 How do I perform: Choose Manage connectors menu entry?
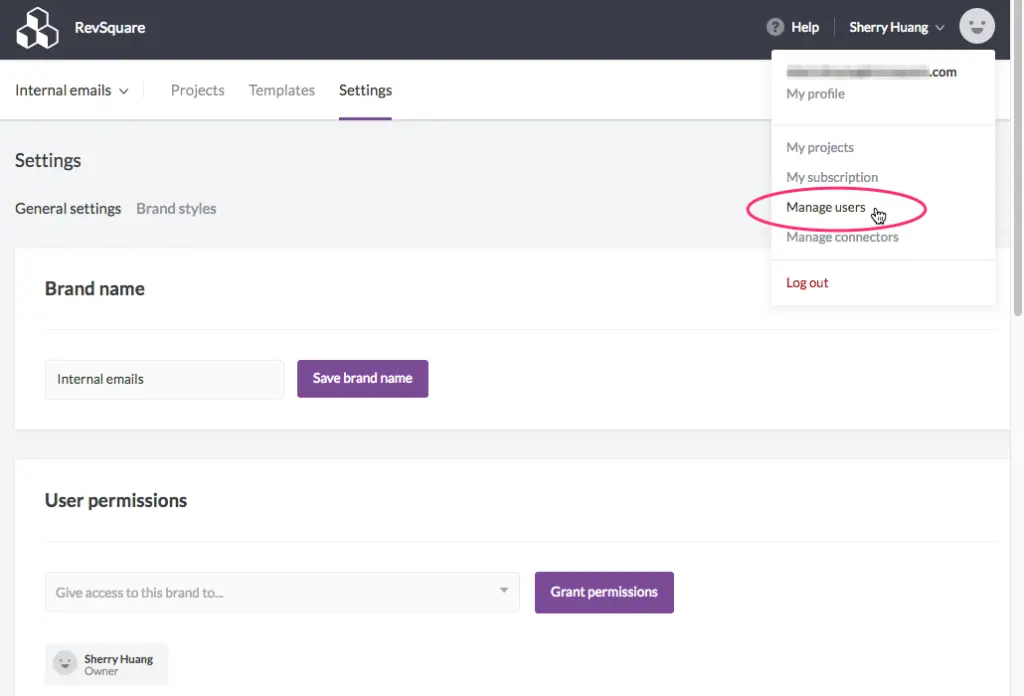click(842, 237)
